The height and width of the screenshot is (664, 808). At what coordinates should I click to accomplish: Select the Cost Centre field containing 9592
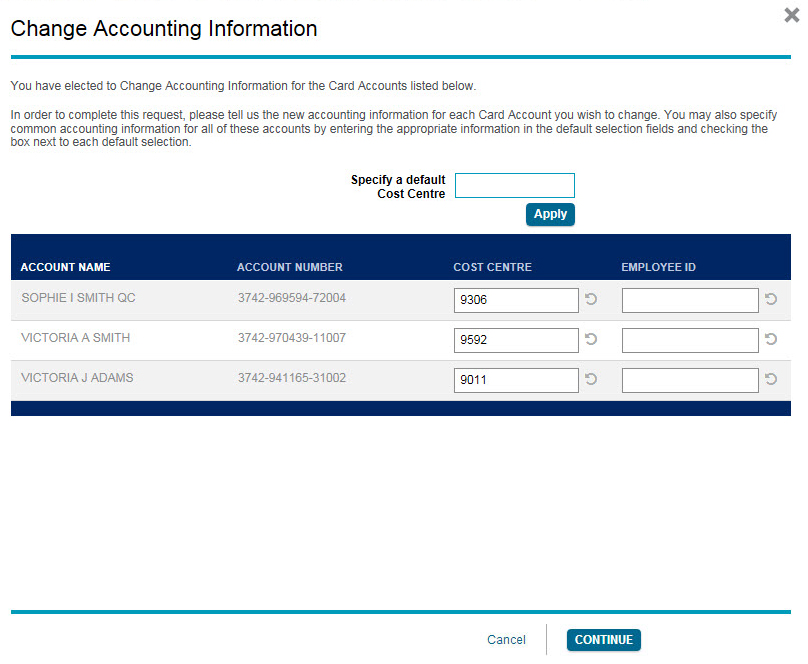coord(516,340)
